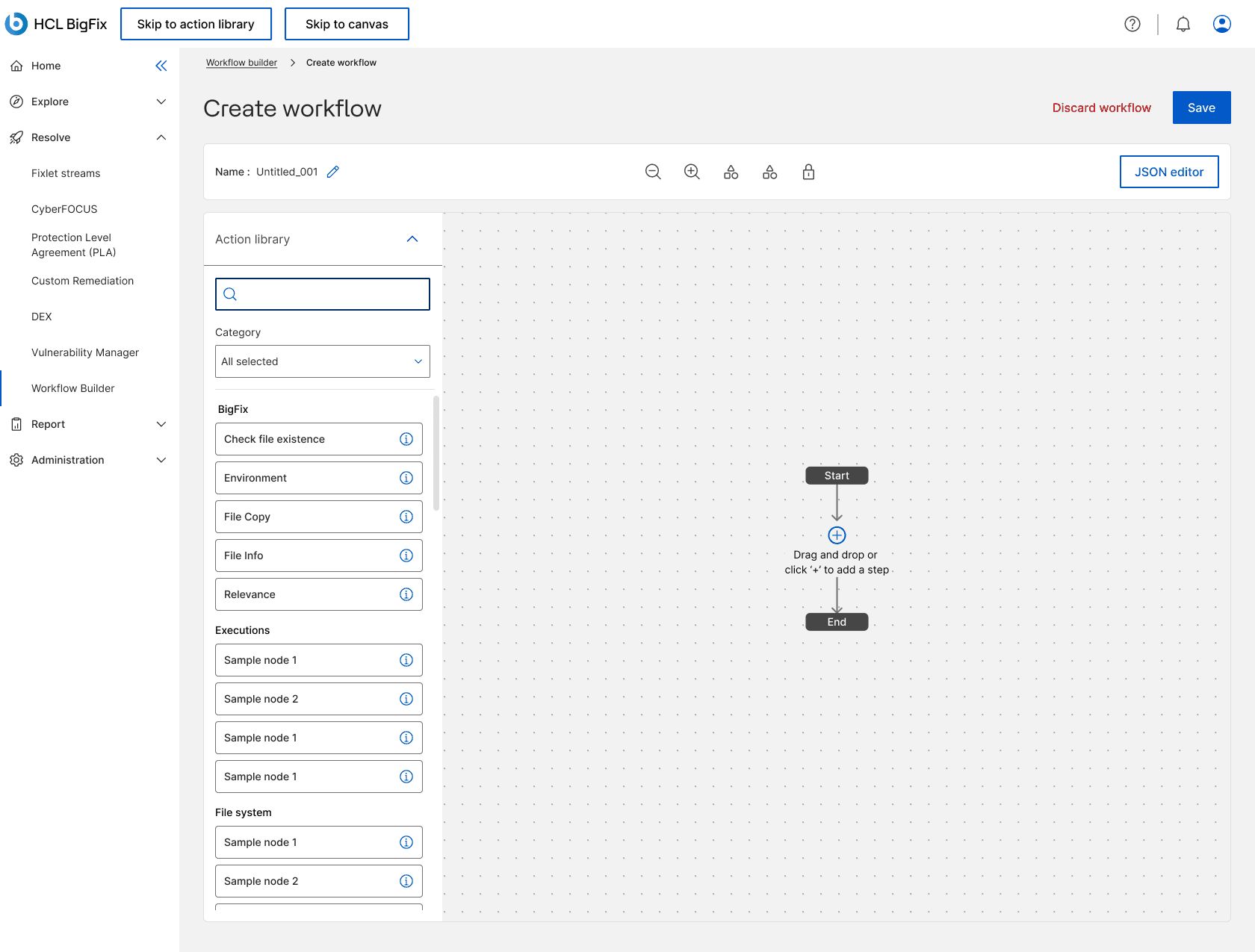Click Skip to action library button
The height and width of the screenshot is (952, 1255).
coord(196,24)
